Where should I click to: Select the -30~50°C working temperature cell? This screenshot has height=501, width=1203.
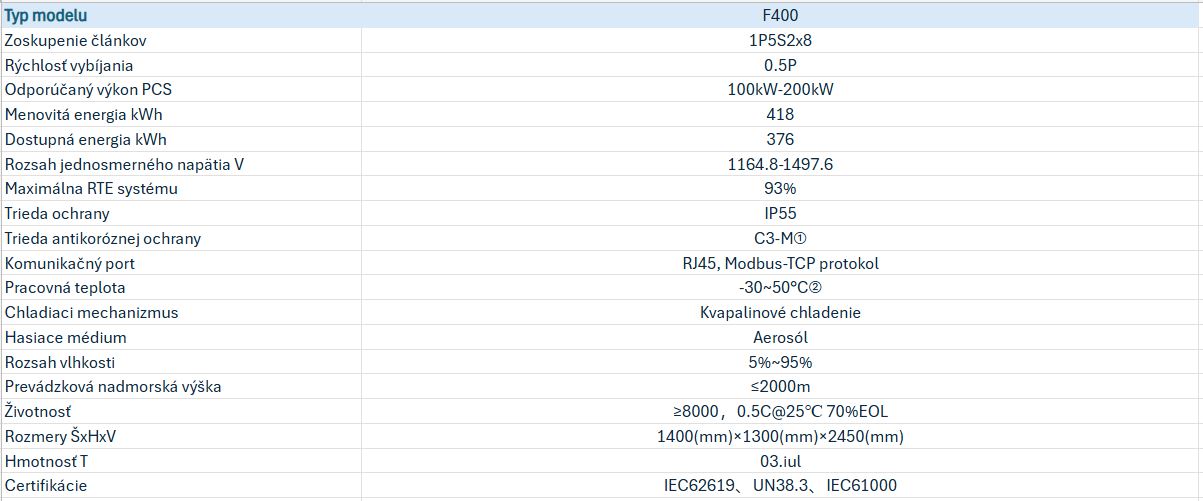coord(780,288)
